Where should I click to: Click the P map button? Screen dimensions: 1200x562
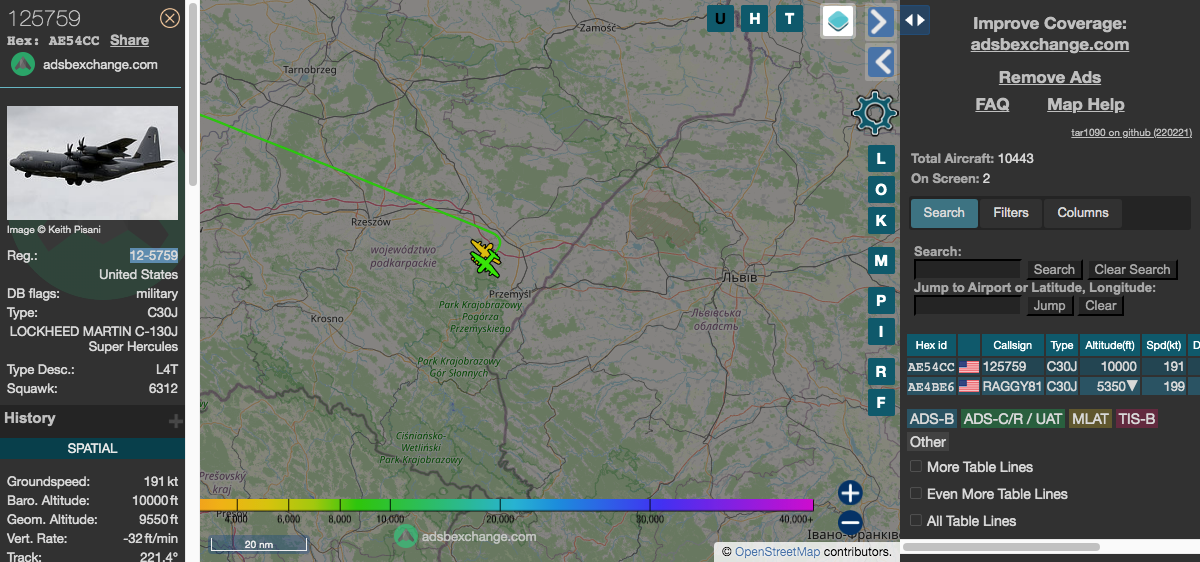point(880,300)
